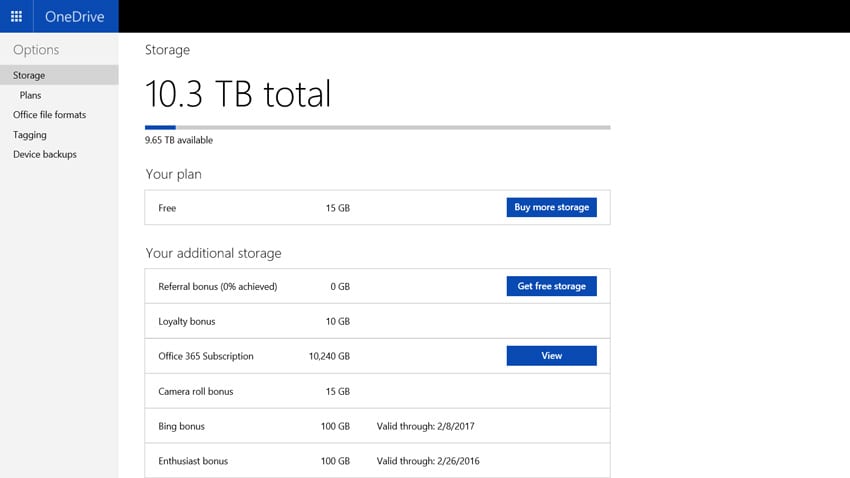This screenshot has width=850, height=478.
Task: Click the 9.65 TB available text
Action: tap(179, 140)
